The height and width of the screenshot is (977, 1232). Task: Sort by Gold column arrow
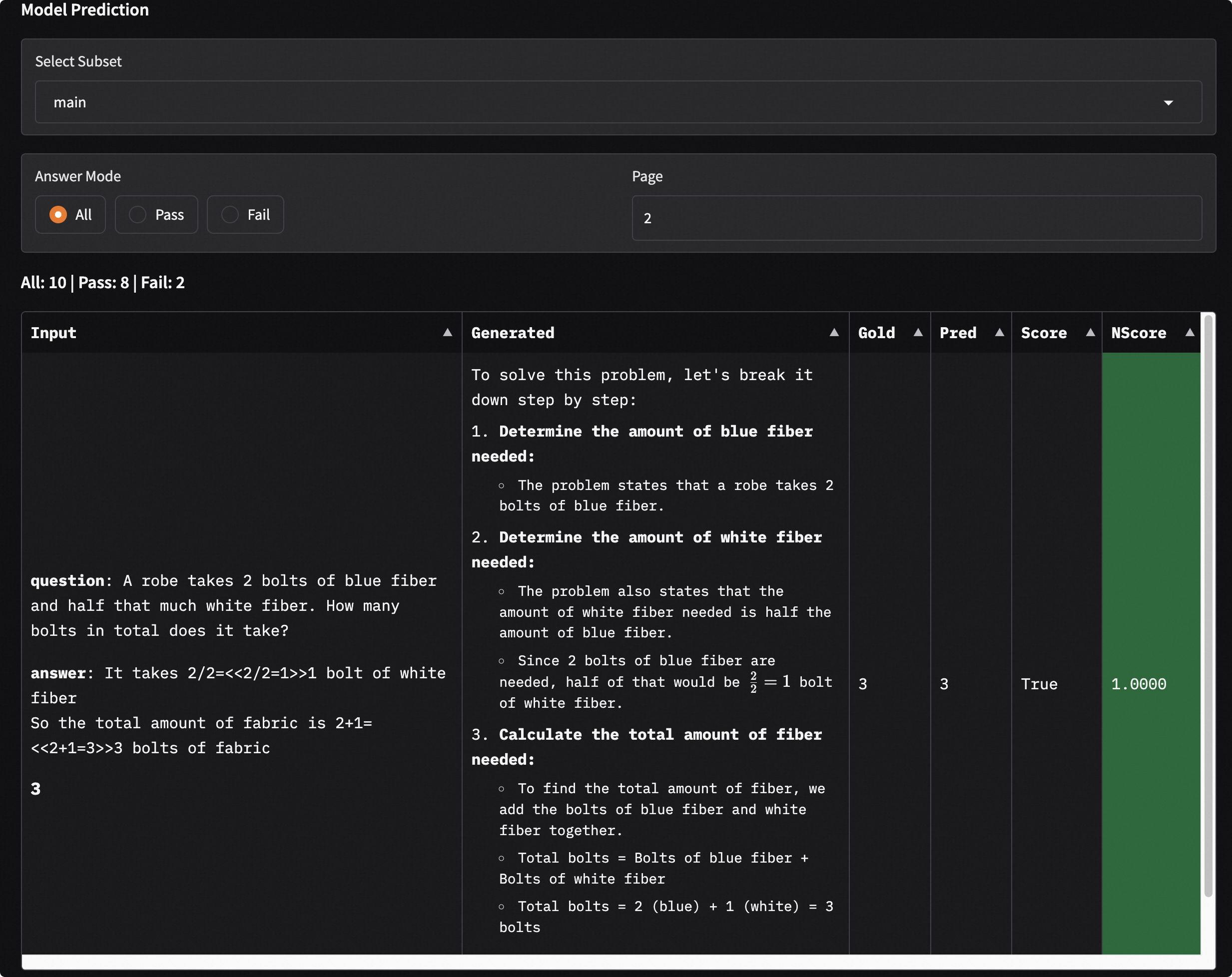pos(918,333)
